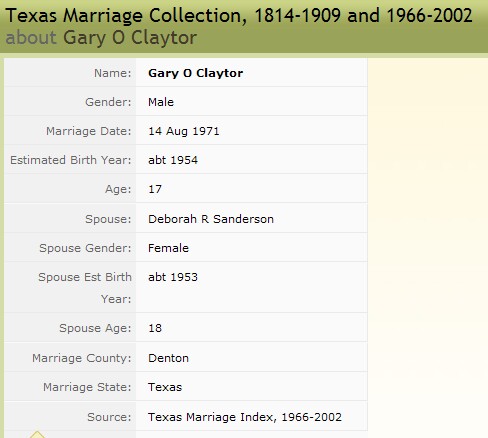Click the Spouse Age value 18
Viewport: 488px width, 438px height.
coord(155,328)
